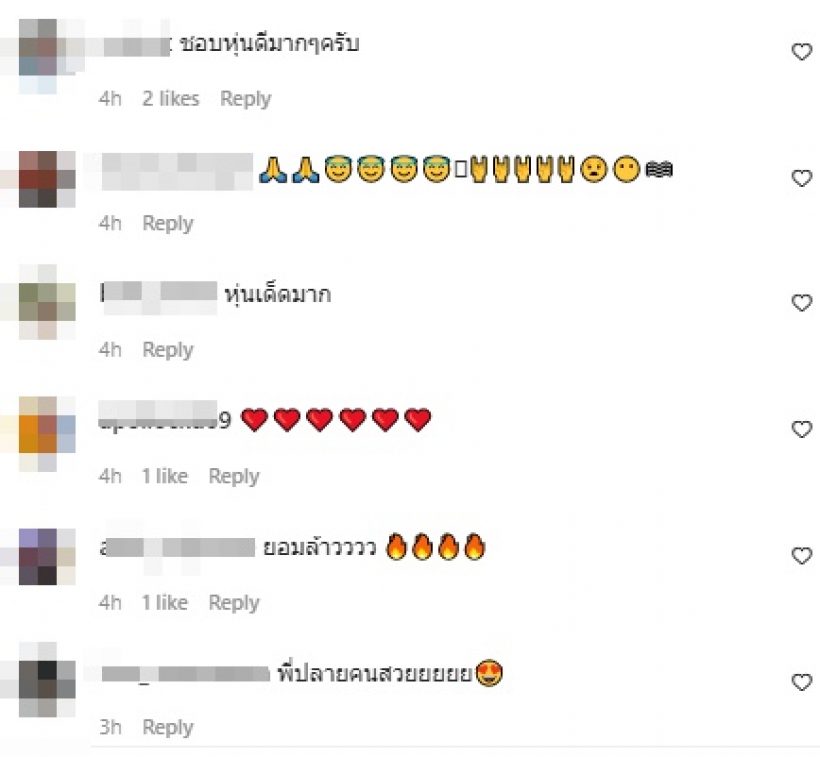
Task: Reply to the praying hands emoji comment
Action: coord(168,223)
